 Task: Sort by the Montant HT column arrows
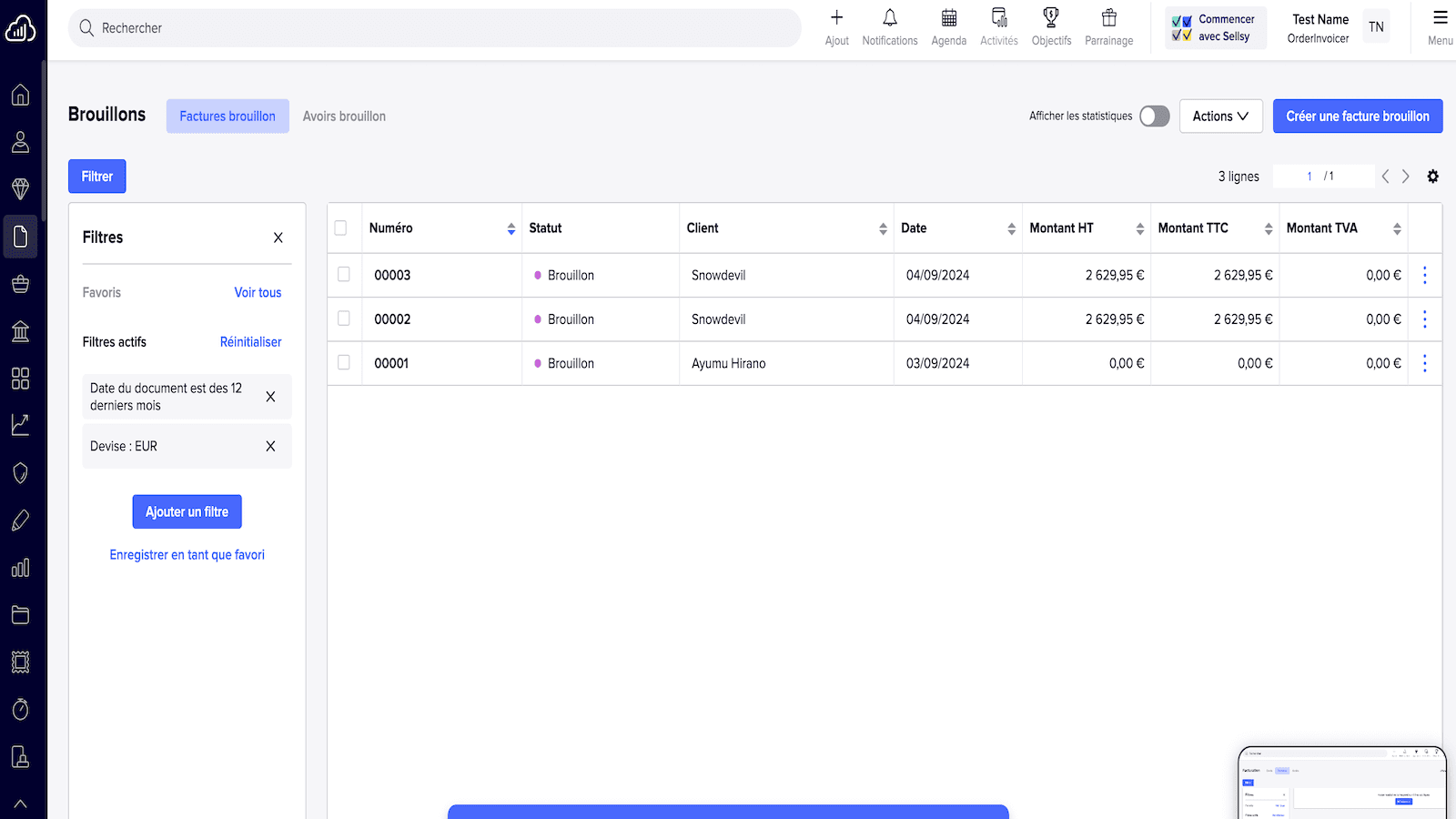tap(1139, 229)
